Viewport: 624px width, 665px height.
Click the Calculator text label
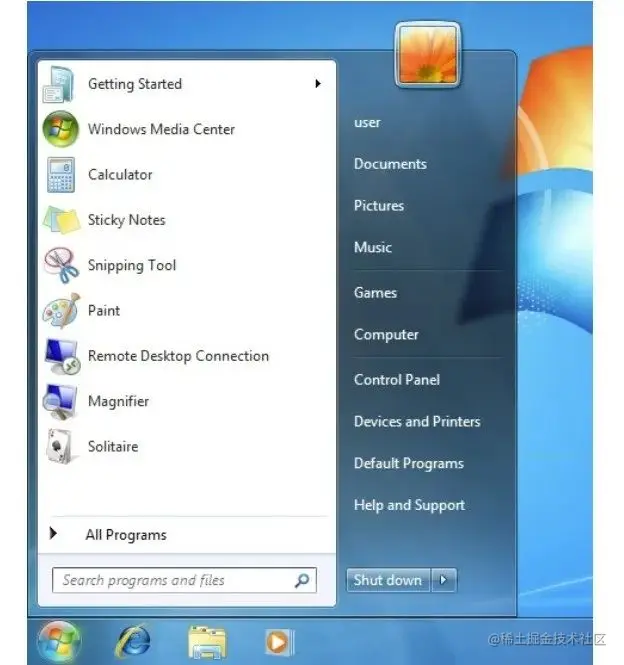click(x=120, y=174)
